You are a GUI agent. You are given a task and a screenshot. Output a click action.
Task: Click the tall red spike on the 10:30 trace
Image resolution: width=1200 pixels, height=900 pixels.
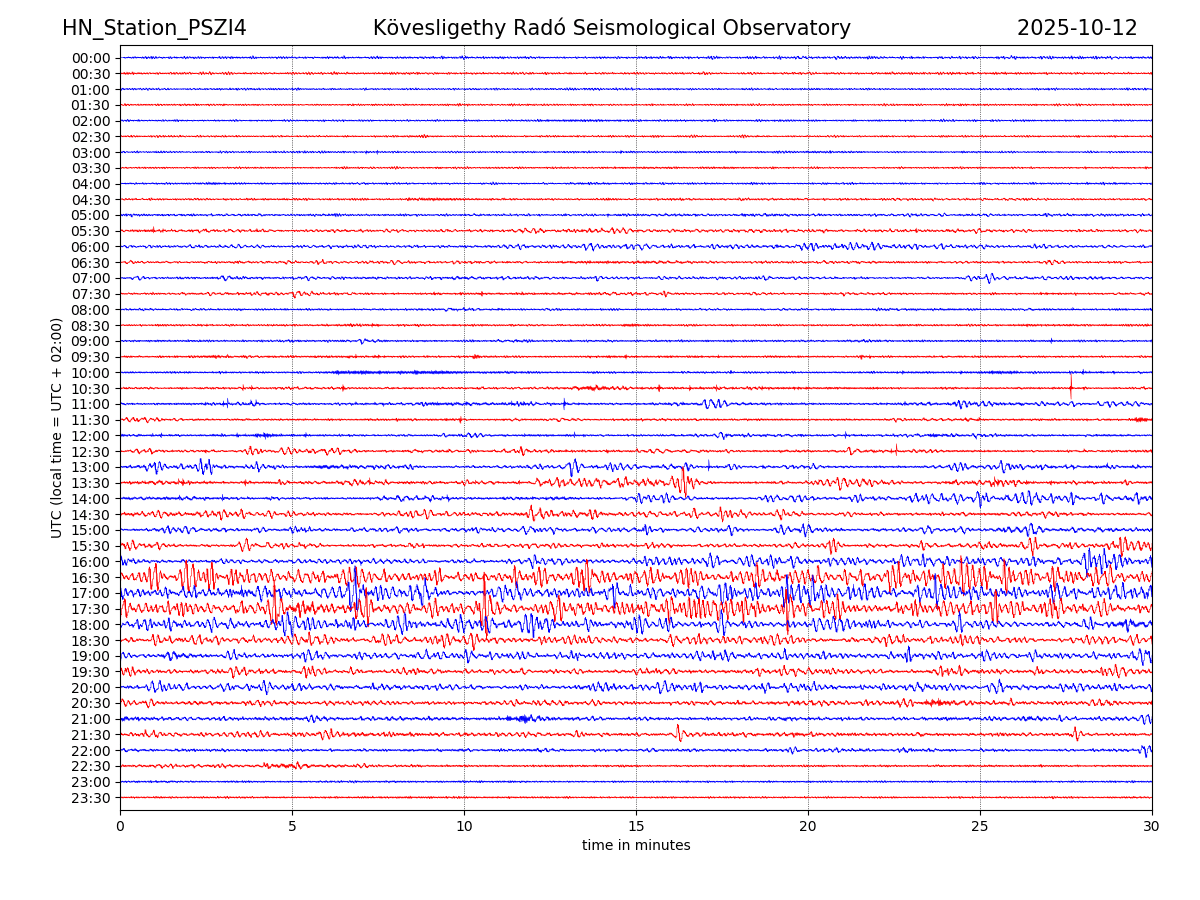click(x=1070, y=385)
